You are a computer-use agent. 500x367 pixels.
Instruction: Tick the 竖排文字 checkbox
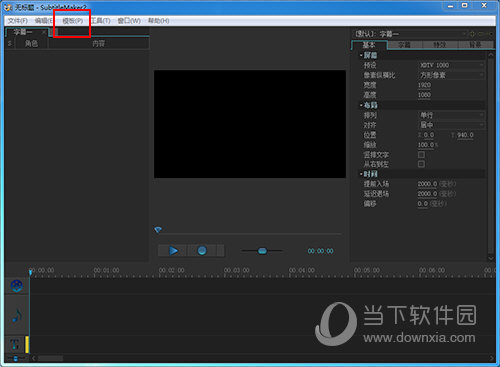coord(421,155)
